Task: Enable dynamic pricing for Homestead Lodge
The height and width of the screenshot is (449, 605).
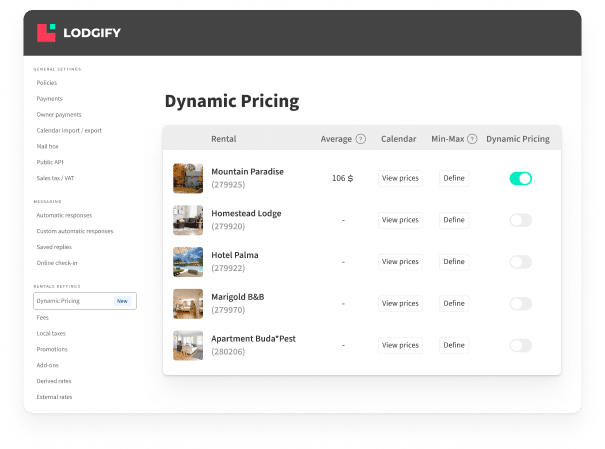Action: point(521,220)
